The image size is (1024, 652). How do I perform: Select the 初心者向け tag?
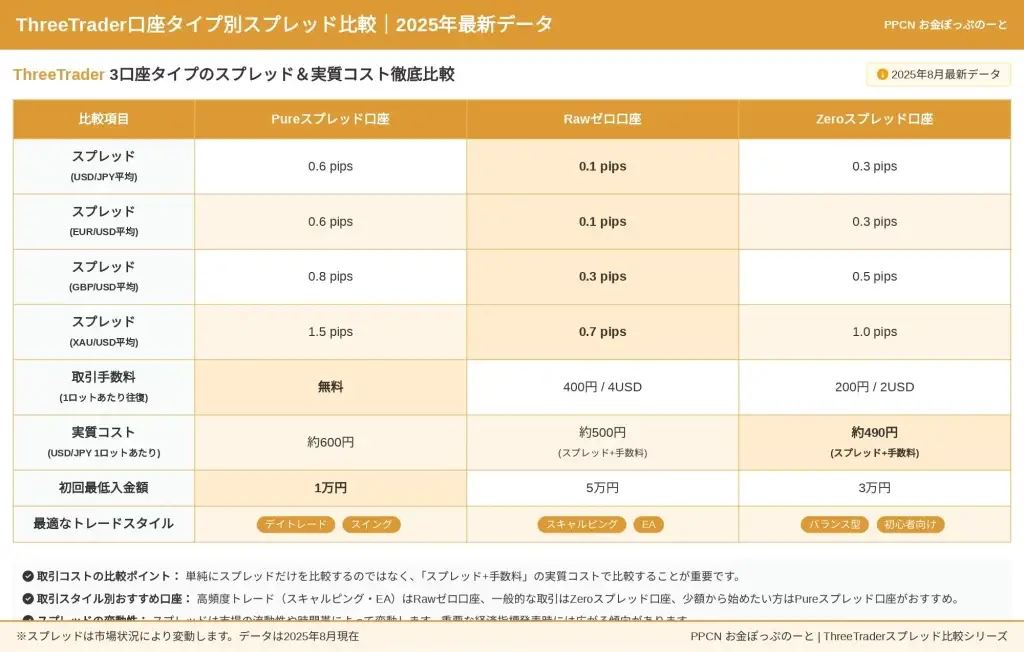click(910, 524)
